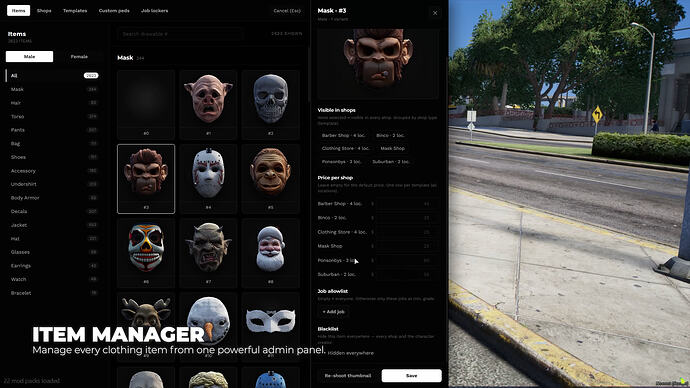Edit the Binco price field
The width and height of the screenshot is (690, 388).
[x=407, y=218]
